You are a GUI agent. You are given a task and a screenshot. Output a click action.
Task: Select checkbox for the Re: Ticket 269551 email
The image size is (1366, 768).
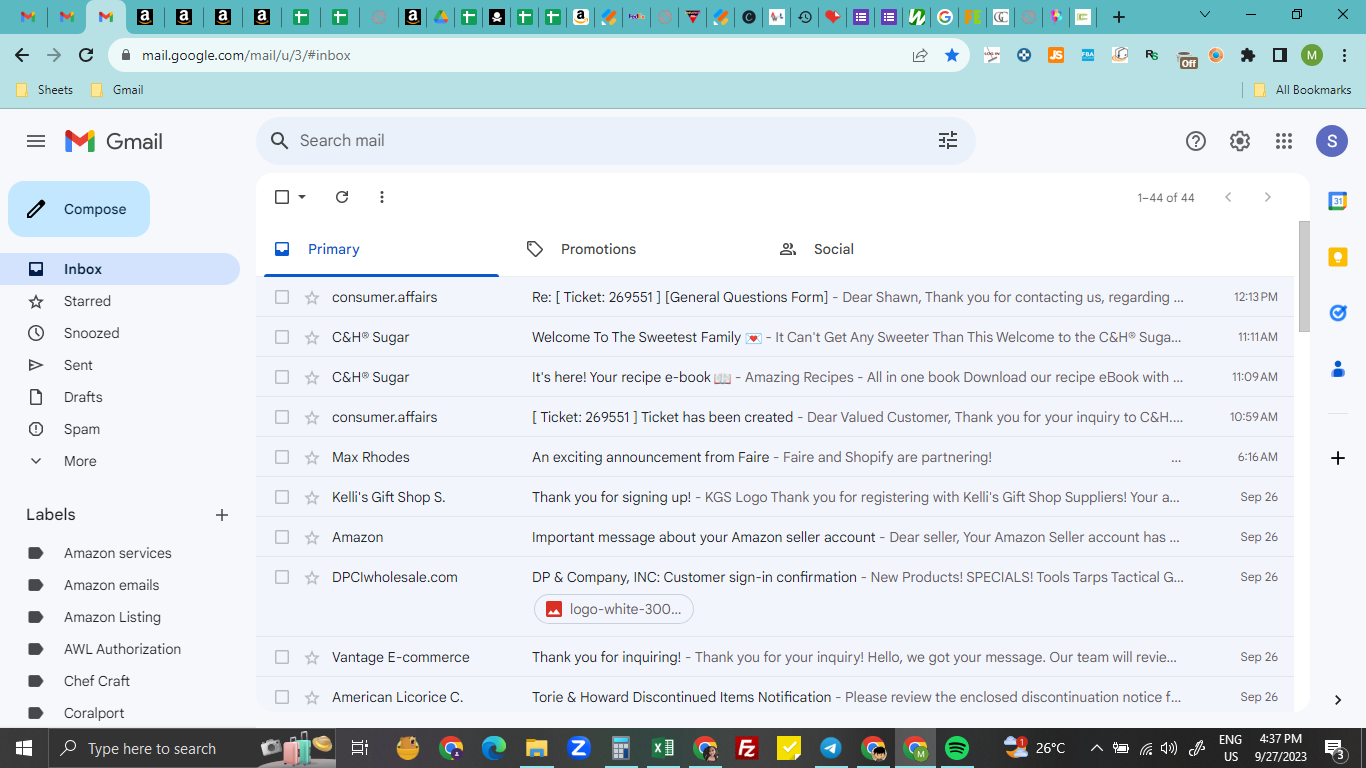pos(282,297)
